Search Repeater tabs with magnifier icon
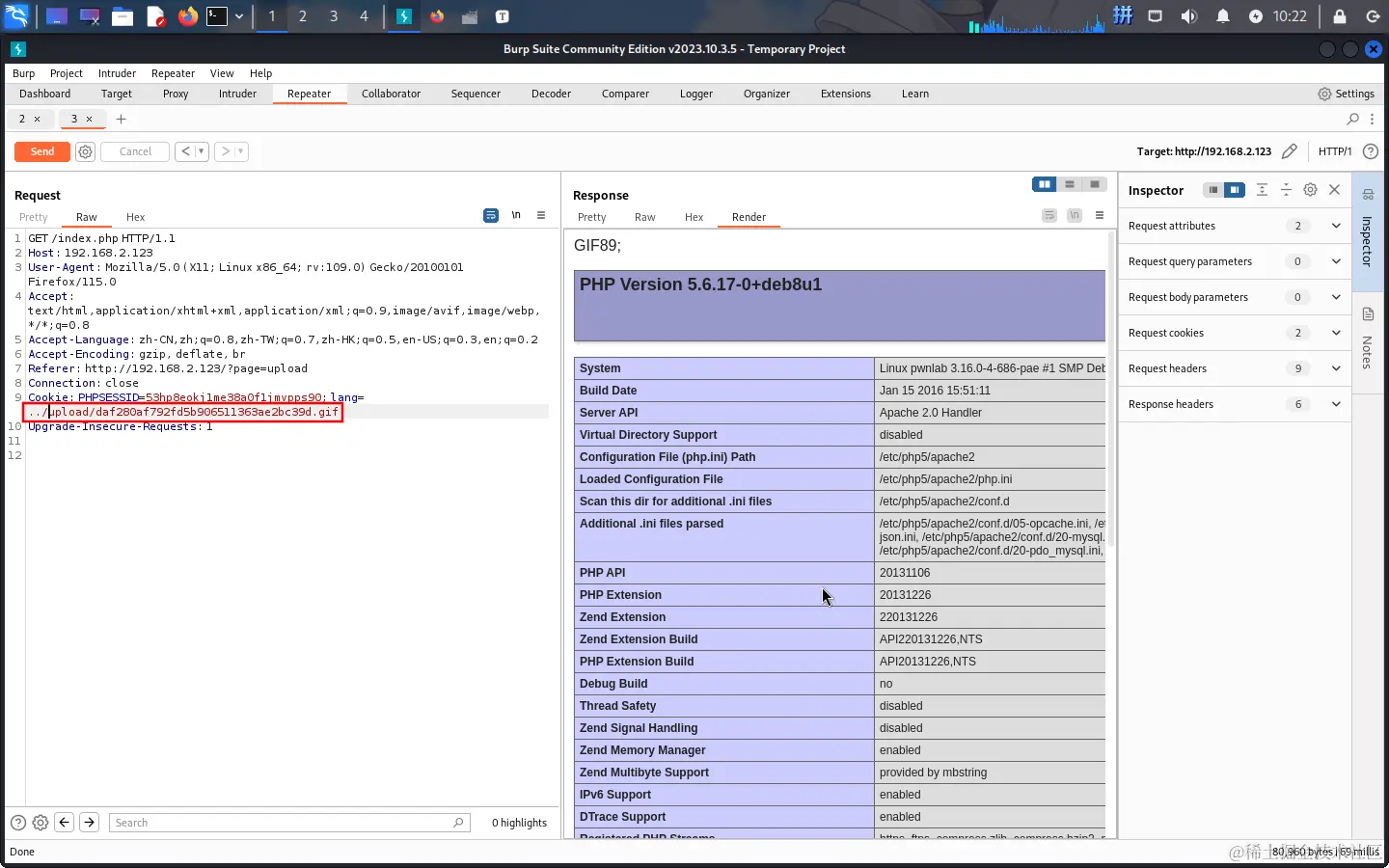The width and height of the screenshot is (1389, 868). 1353,119
